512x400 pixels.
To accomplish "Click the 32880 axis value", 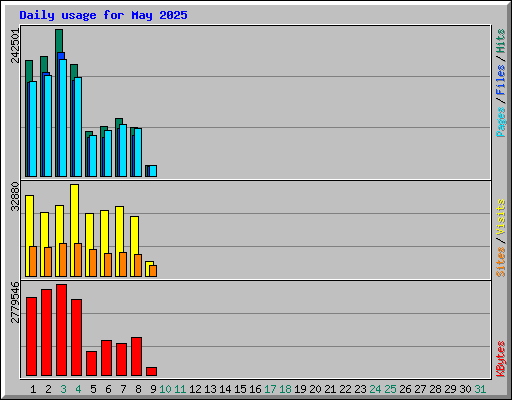I will pos(15,197).
